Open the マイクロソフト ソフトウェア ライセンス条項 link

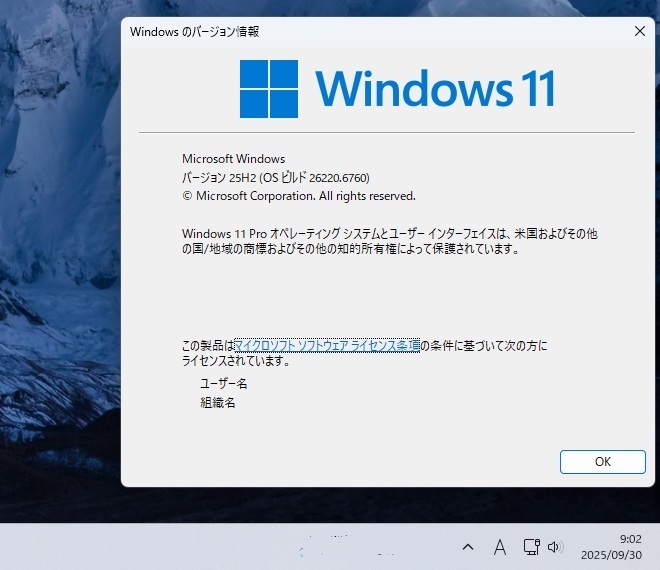(327, 346)
